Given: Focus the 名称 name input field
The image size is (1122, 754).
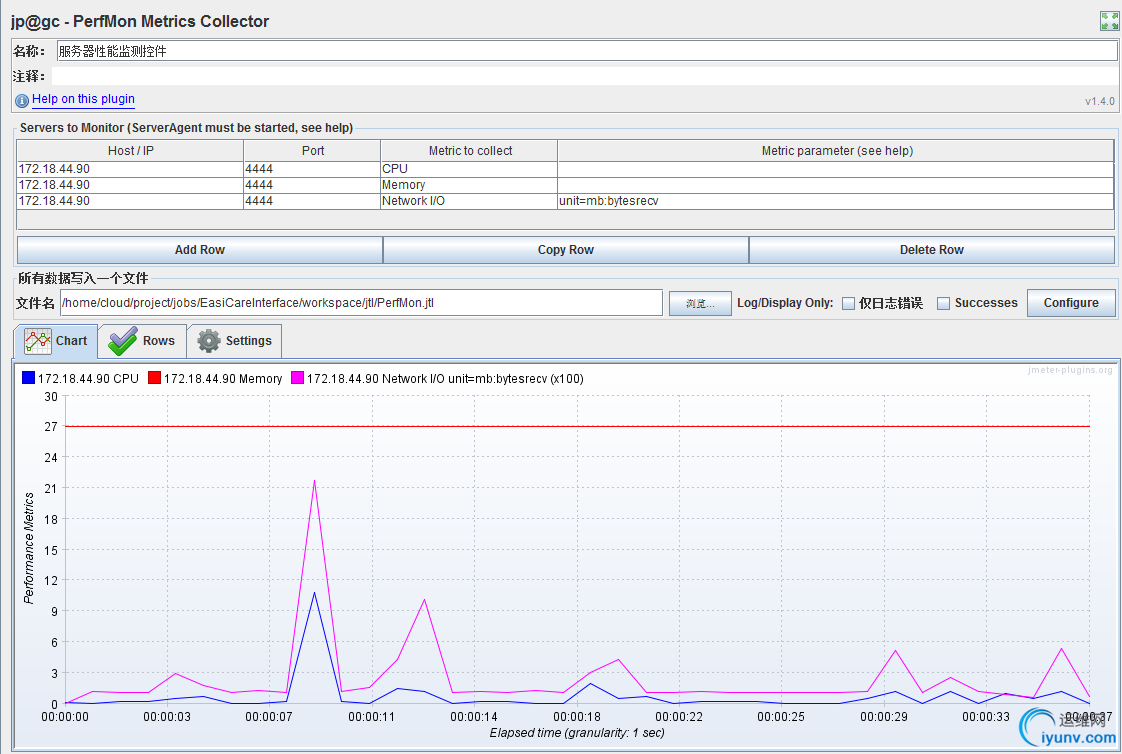Looking at the screenshot, I should pos(587,51).
